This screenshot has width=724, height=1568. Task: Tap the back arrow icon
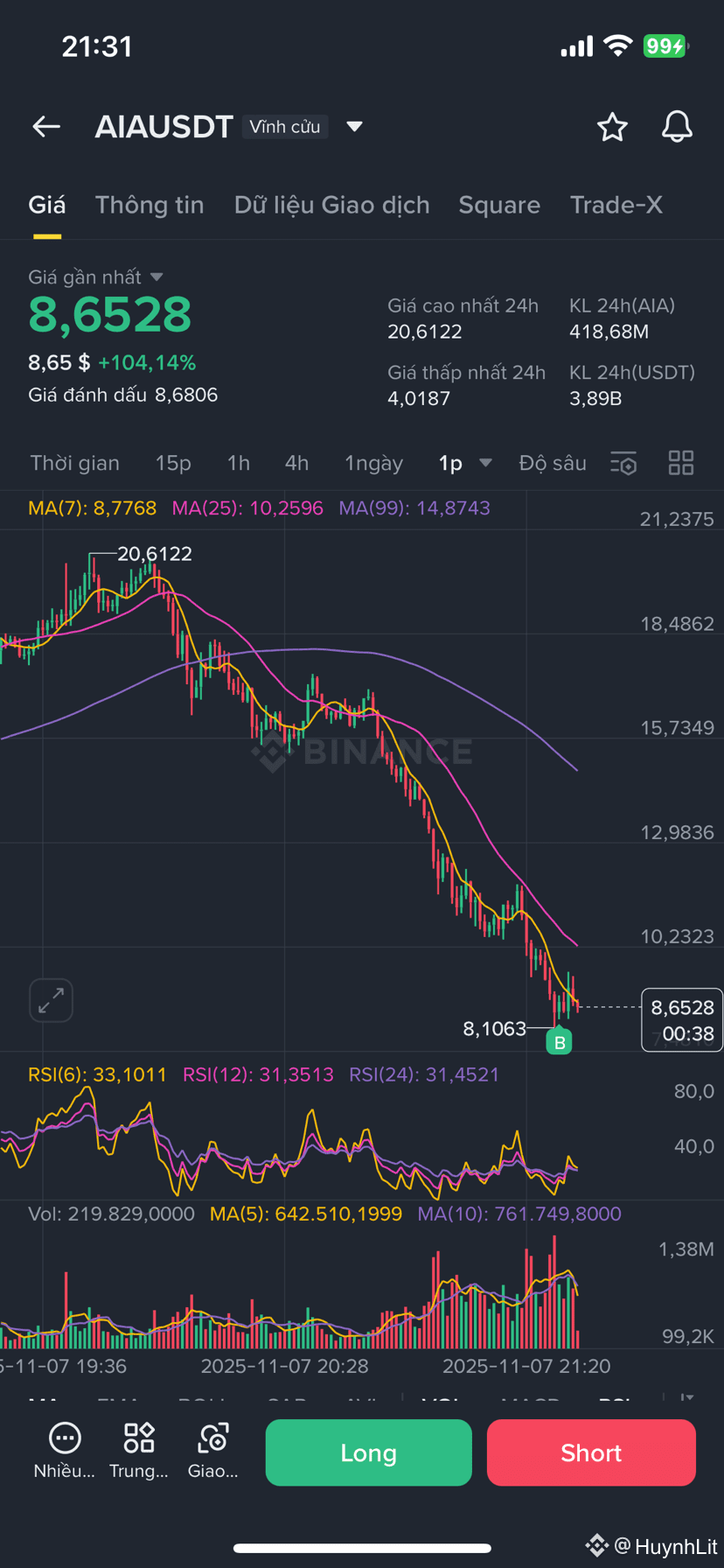click(46, 127)
